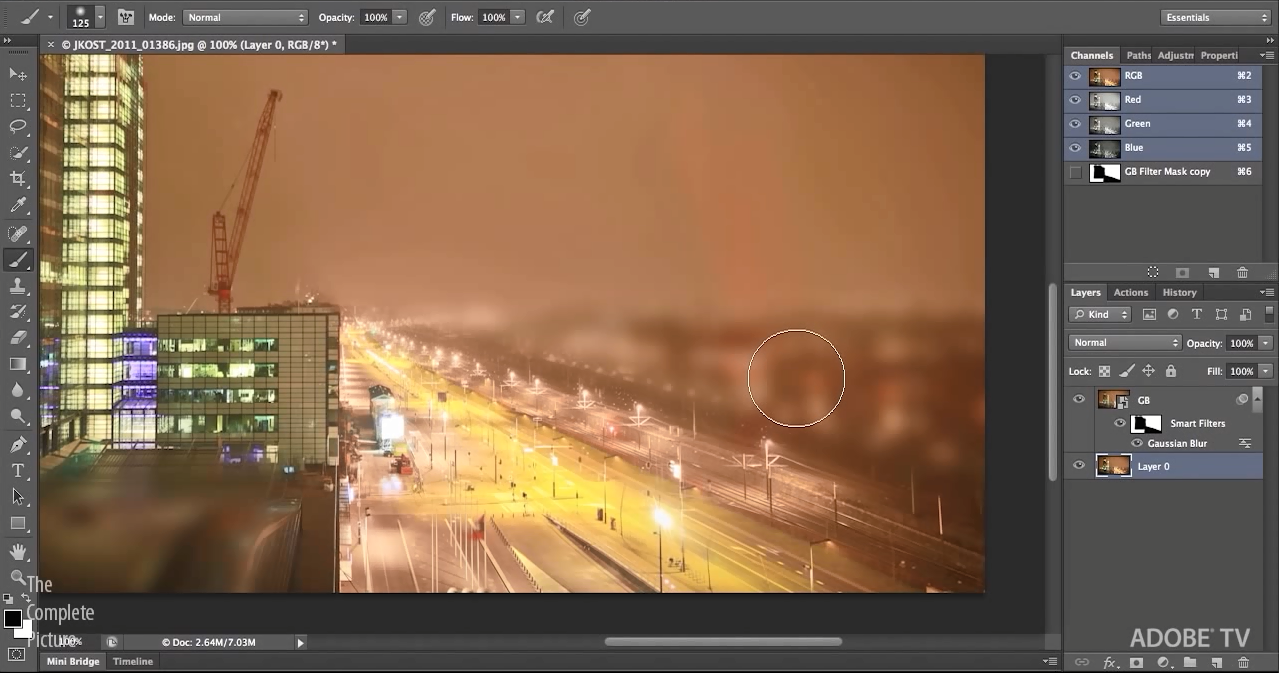Switch to the Properties tab
Image resolution: width=1279 pixels, height=673 pixels.
1219,55
